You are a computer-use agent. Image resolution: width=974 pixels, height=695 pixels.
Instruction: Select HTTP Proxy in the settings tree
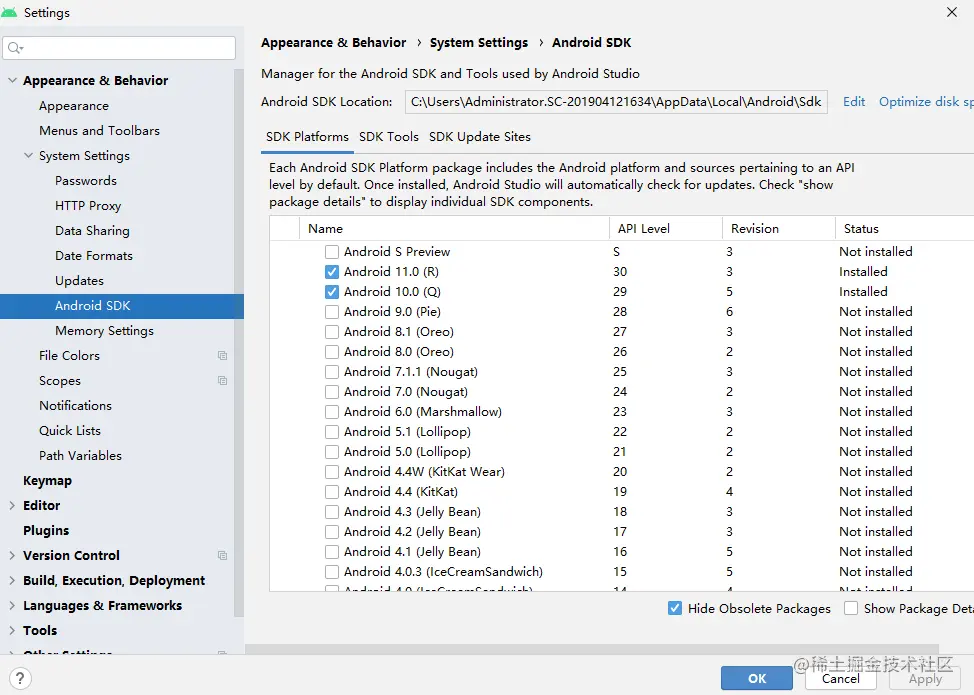(x=88, y=206)
